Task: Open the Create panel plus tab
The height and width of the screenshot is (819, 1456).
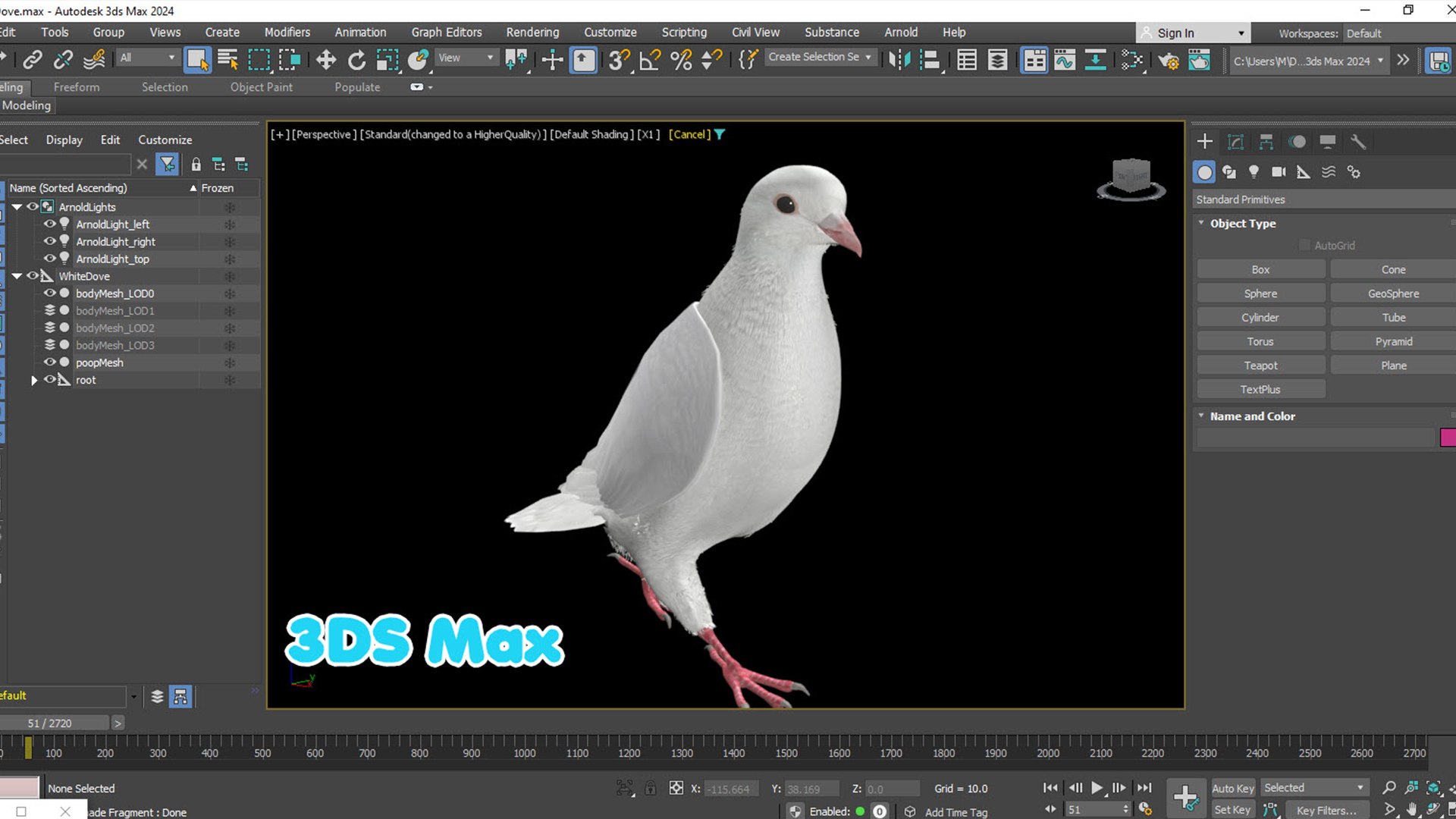Action: click(1204, 142)
